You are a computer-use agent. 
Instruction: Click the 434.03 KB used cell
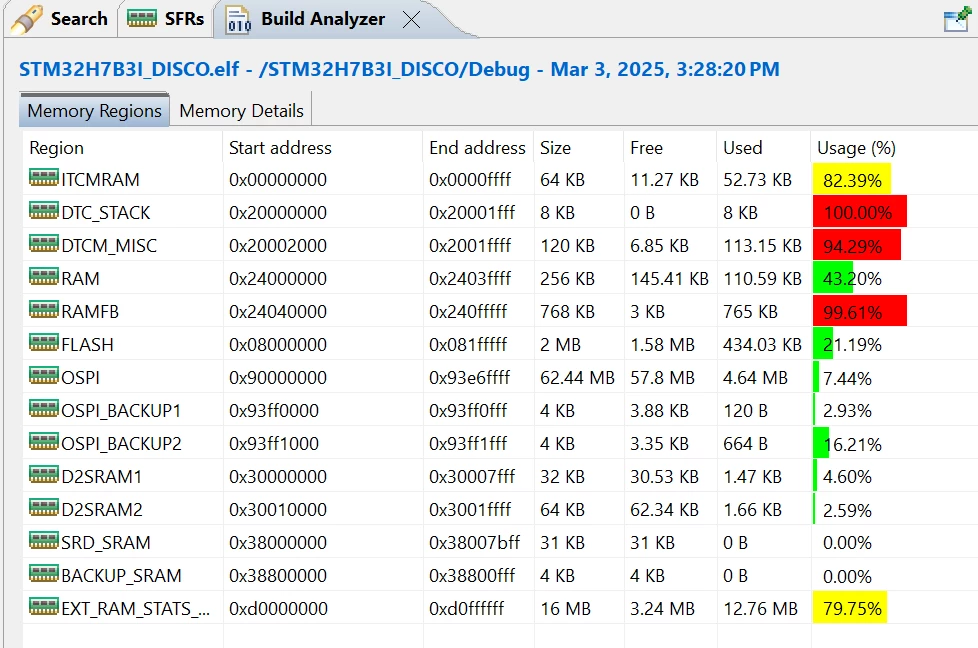click(762, 345)
